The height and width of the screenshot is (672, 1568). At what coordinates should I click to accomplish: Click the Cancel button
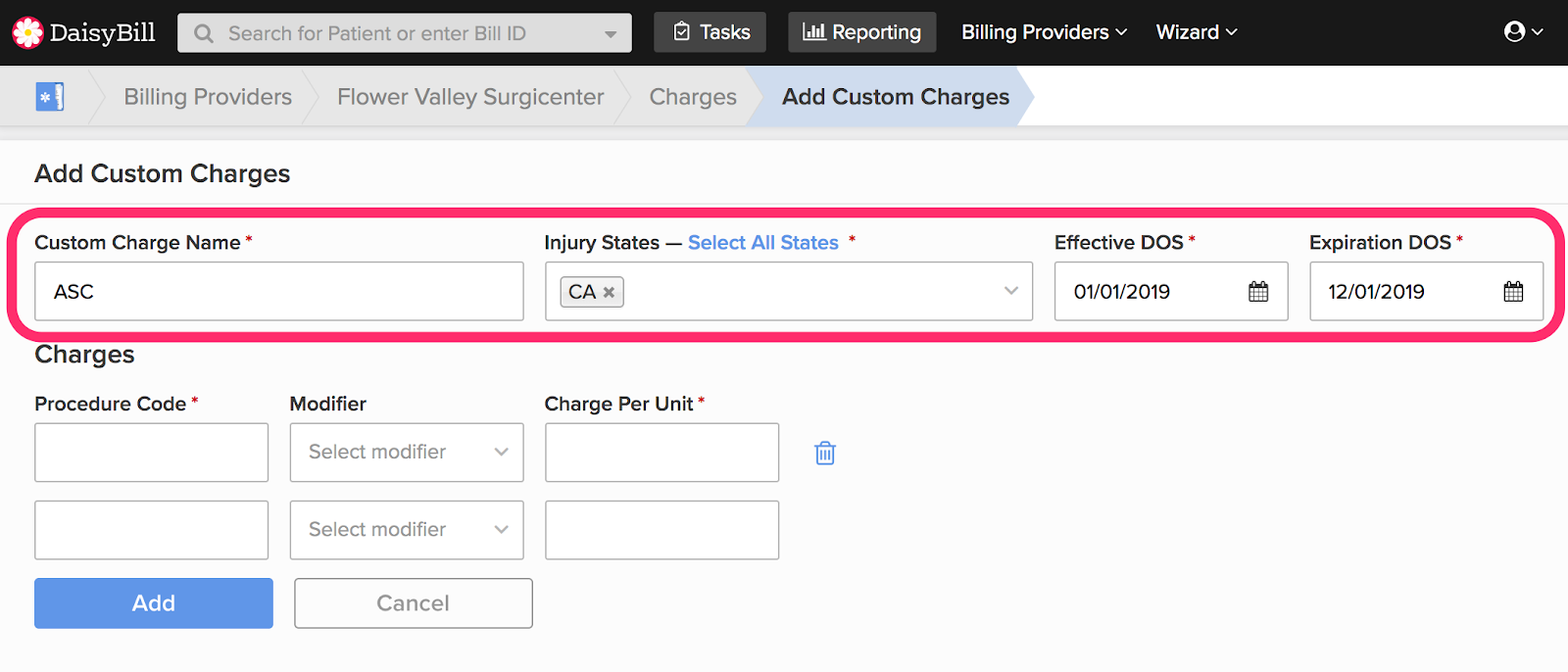pos(414,603)
